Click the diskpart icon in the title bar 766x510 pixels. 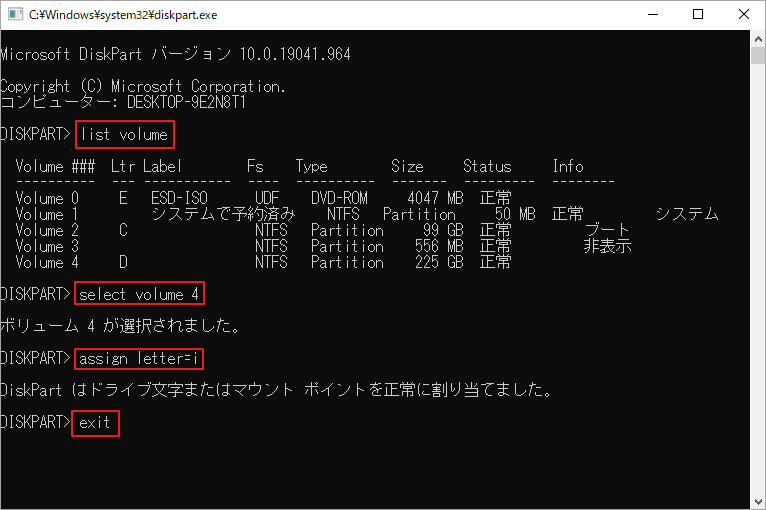(15, 15)
